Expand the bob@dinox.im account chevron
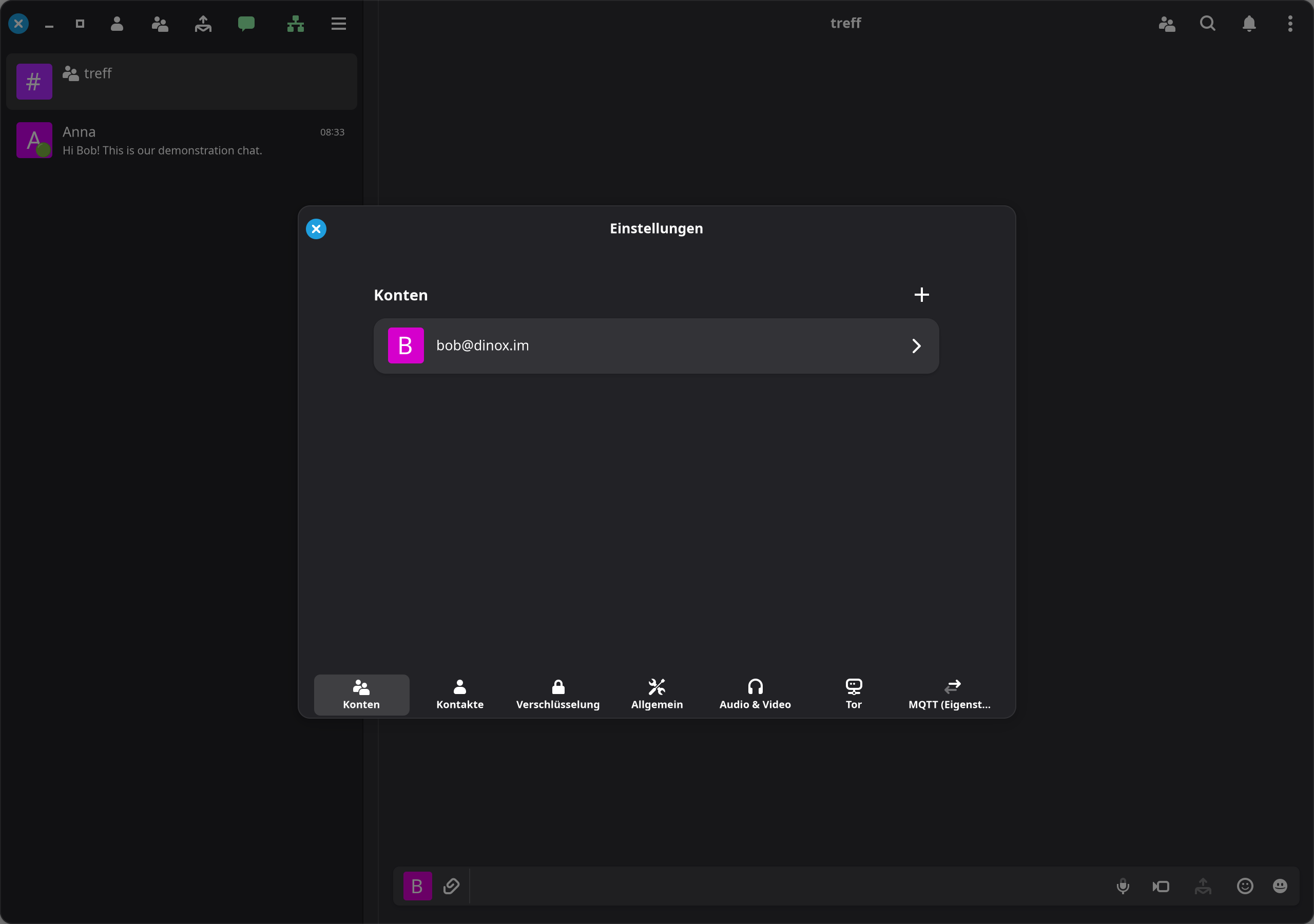1314x924 pixels. (916, 346)
